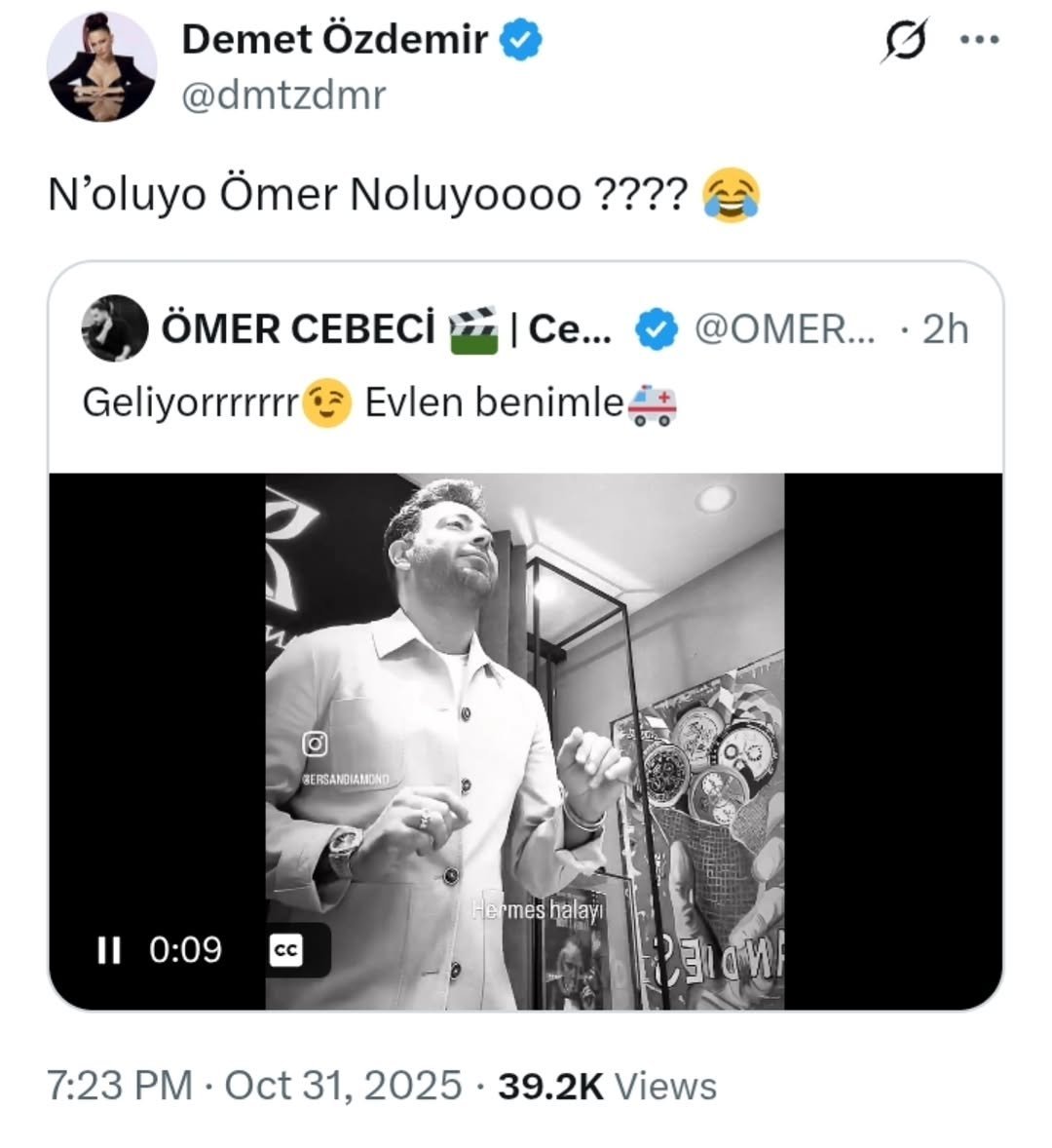Screen dimensions: 1052x1148
Task: Open Demet Özdemir's profile avatar
Action: [102, 67]
